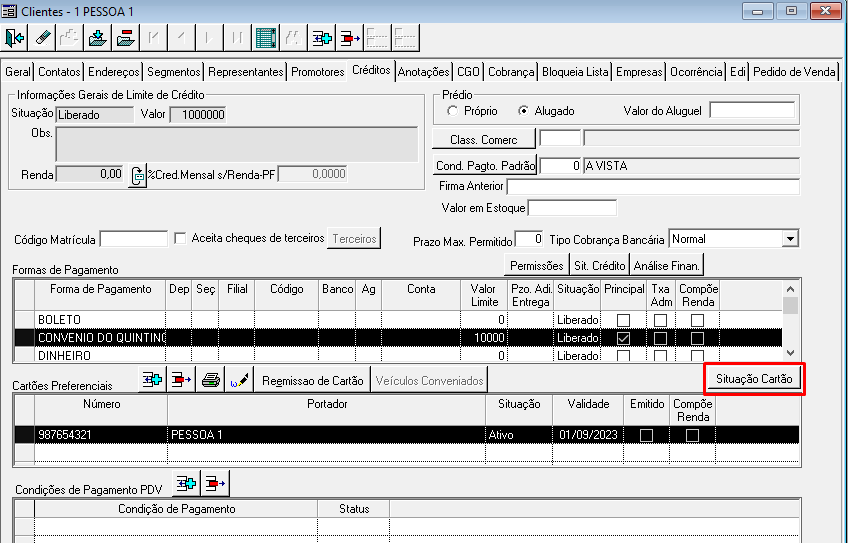Toggle Emitido checkbox for card 987654321

point(646,435)
